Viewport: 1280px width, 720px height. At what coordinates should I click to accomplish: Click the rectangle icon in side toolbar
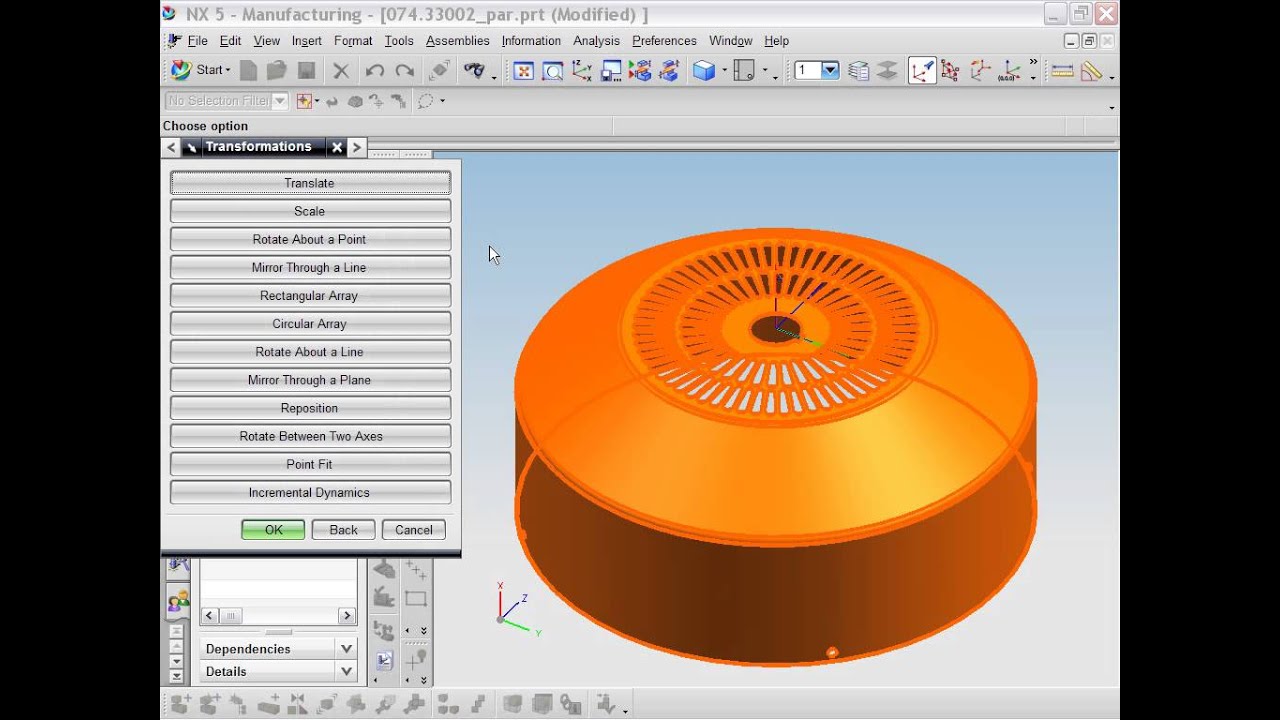tap(416, 599)
